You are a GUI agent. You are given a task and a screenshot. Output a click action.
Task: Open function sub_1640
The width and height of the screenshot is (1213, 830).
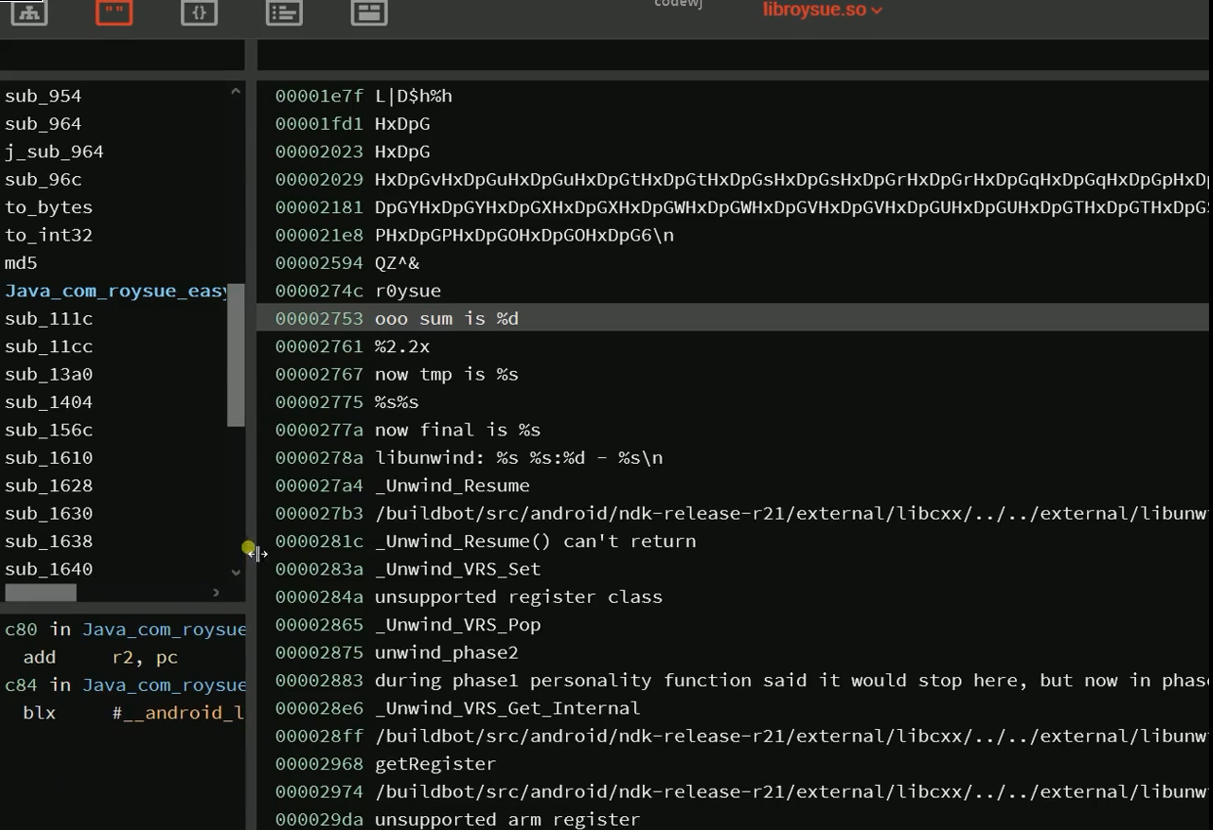click(48, 569)
